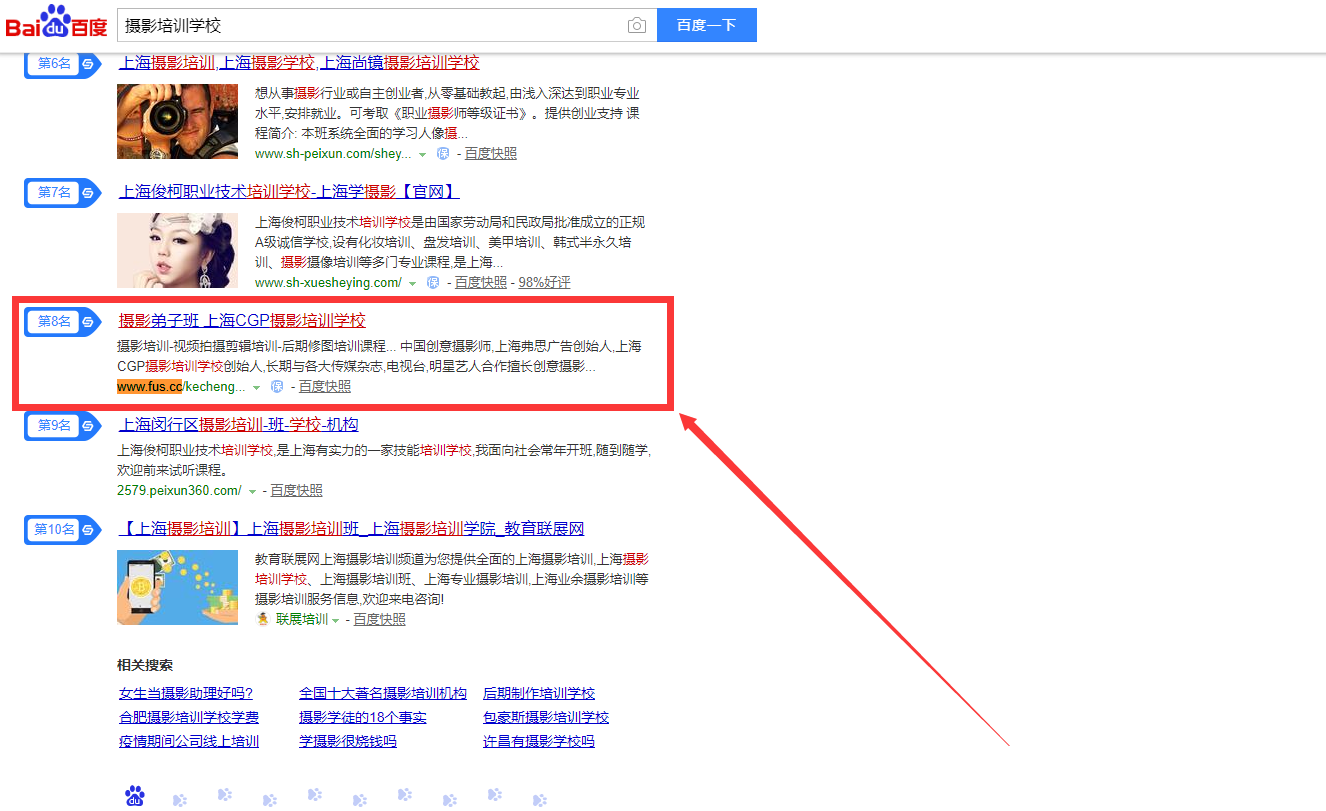Viewport: 1326px width, 811px height.
Task: Click the blue Baidu paw pagination icon
Action: 134,796
